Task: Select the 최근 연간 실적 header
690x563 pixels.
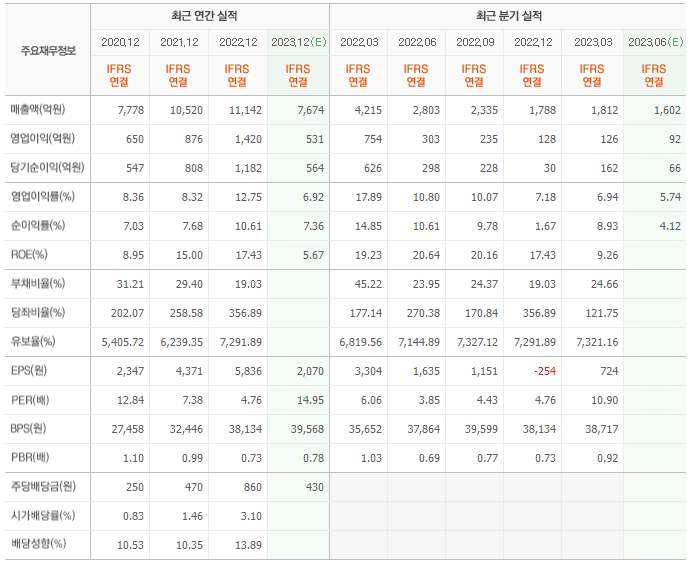Action: pyautogui.click(x=204, y=16)
